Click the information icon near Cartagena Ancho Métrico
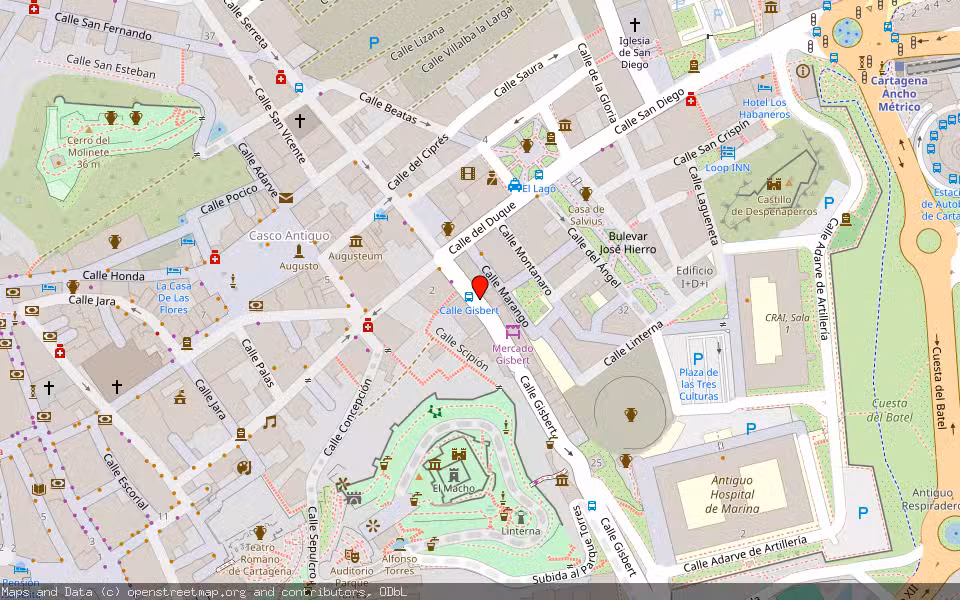This screenshot has width=960, height=600. 803,72
